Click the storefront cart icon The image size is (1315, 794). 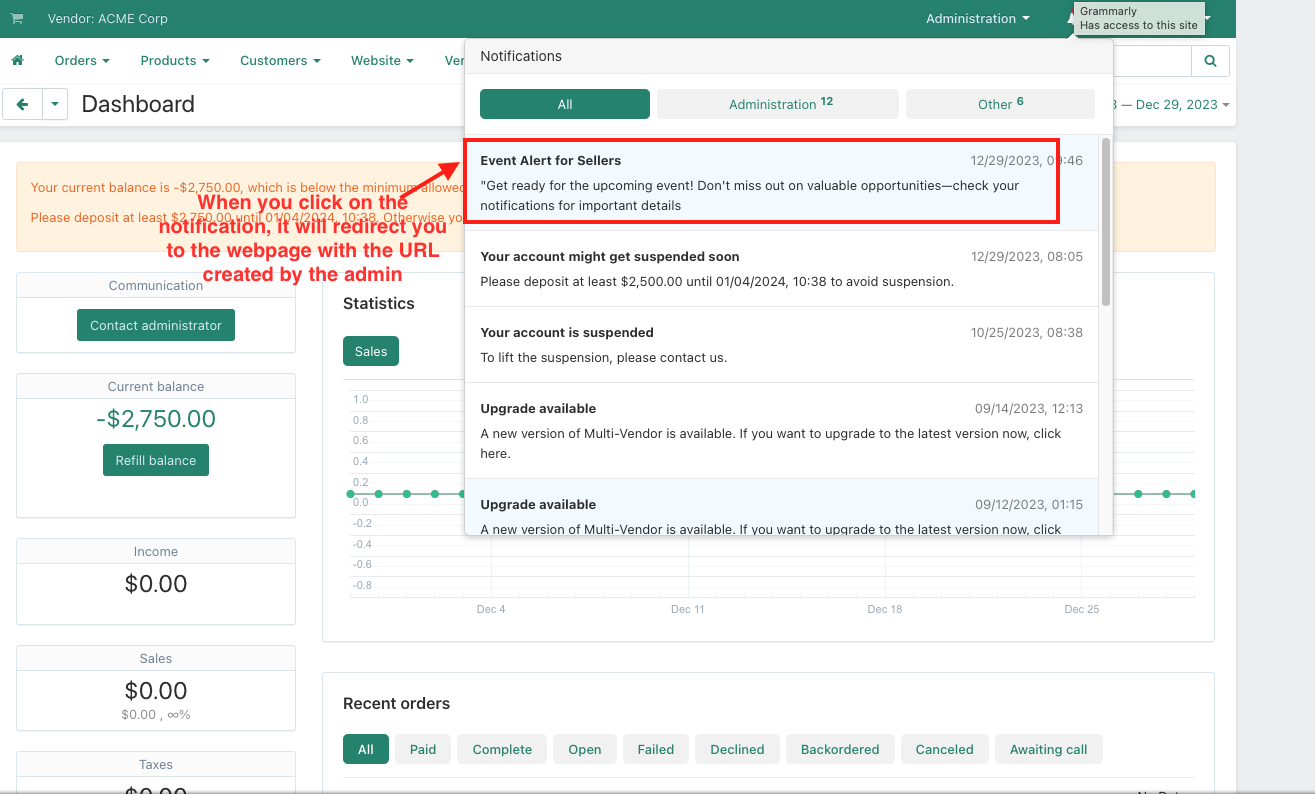click(x=17, y=19)
